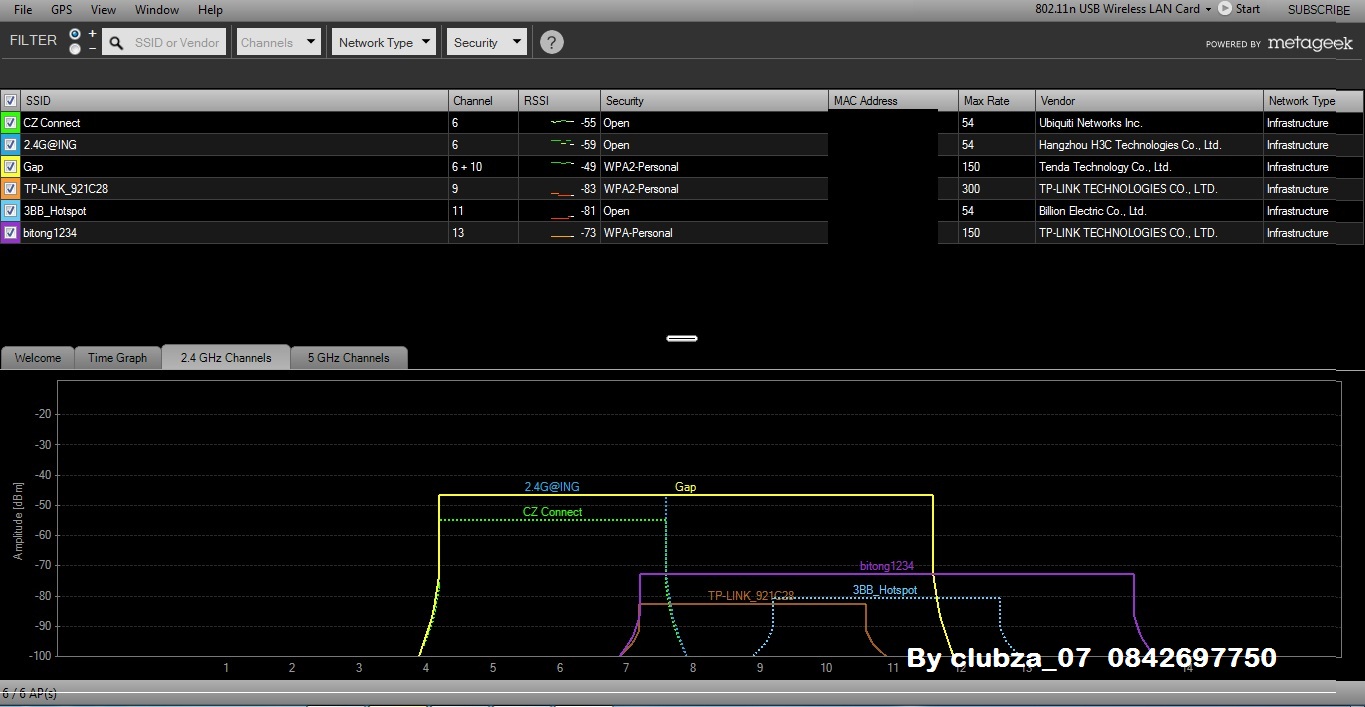Sort by the Network Type column header

(1313, 101)
